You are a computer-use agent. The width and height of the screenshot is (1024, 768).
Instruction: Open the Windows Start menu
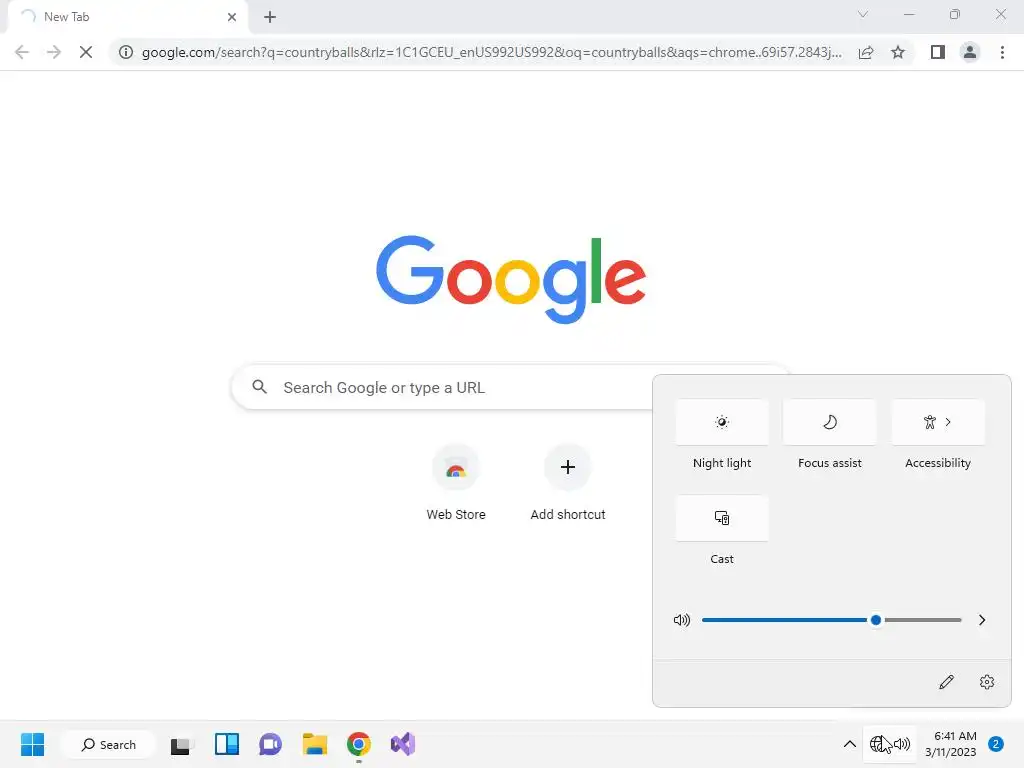coord(33,744)
